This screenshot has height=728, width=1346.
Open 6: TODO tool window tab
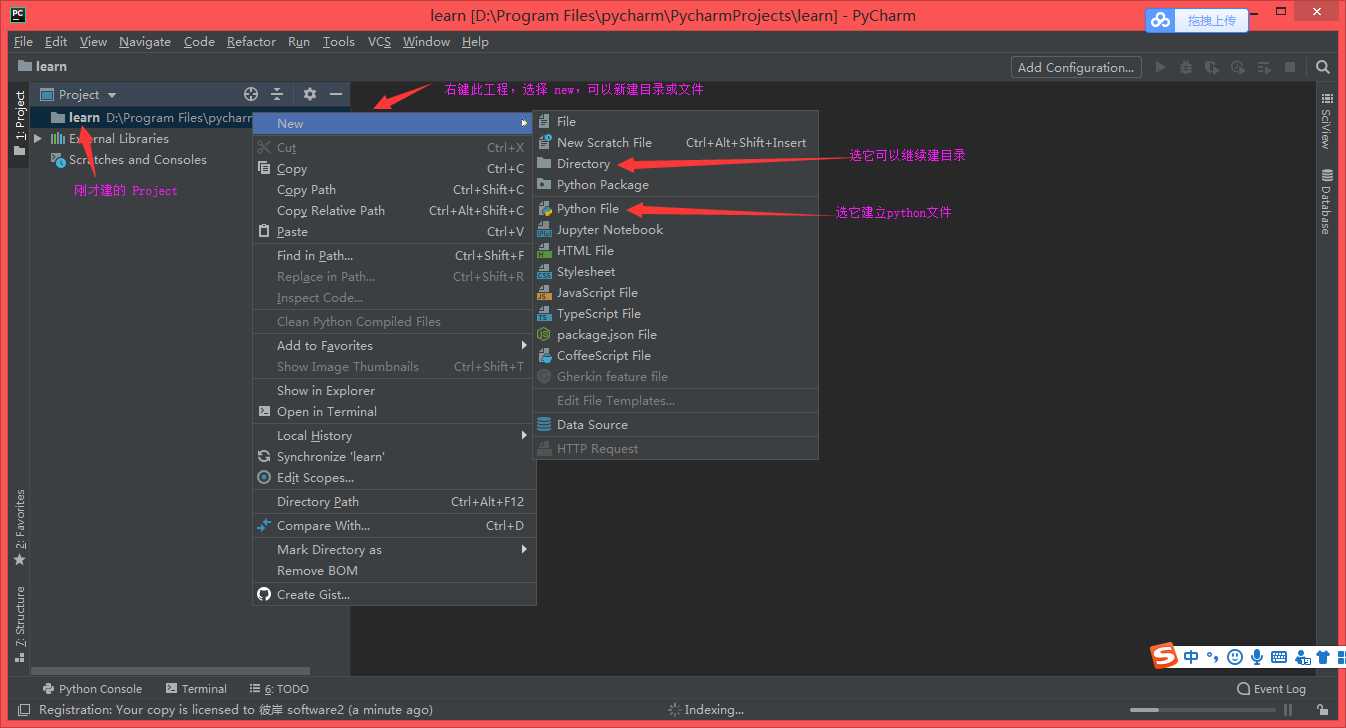279,689
